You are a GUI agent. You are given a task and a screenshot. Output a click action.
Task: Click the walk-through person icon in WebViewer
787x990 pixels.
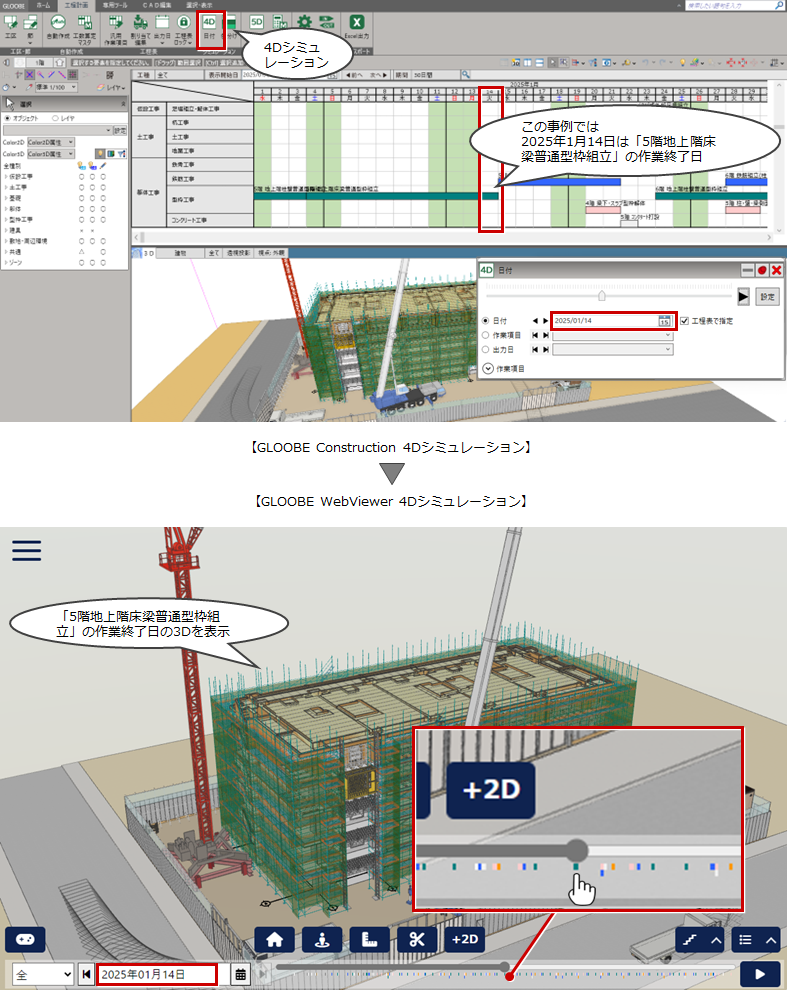click(x=322, y=939)
